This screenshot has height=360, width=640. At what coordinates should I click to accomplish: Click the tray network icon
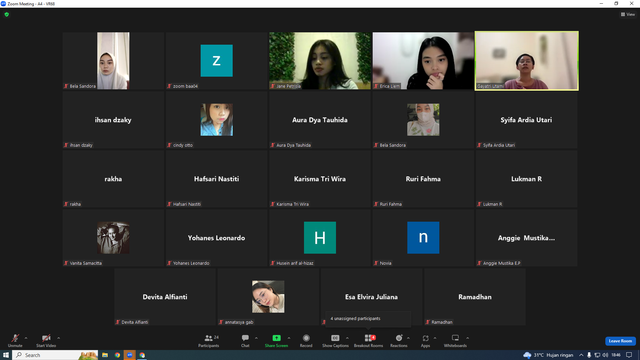point(598,355)
